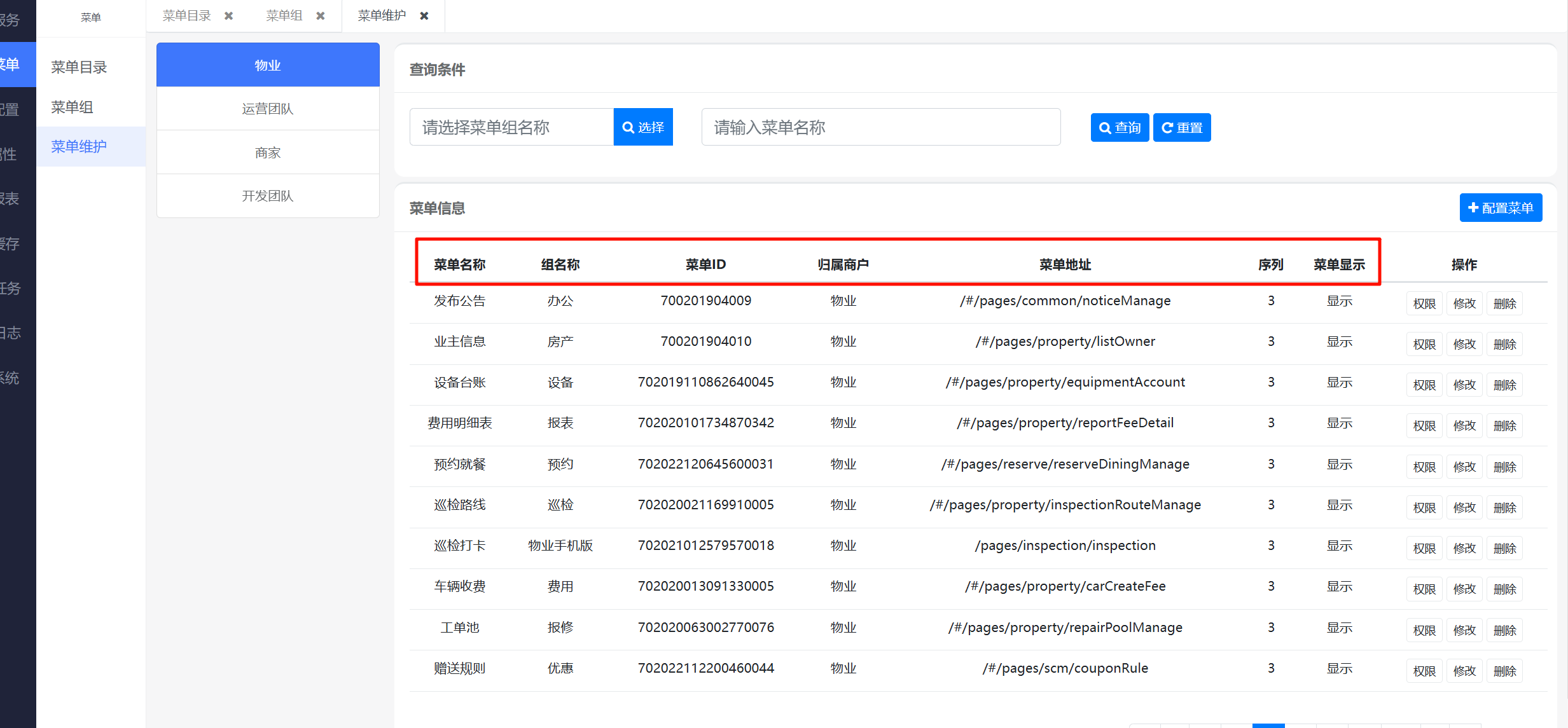Click 删除 for 业主信息 row
The width and height of the screenshot is (1568, 728).
1504,345
